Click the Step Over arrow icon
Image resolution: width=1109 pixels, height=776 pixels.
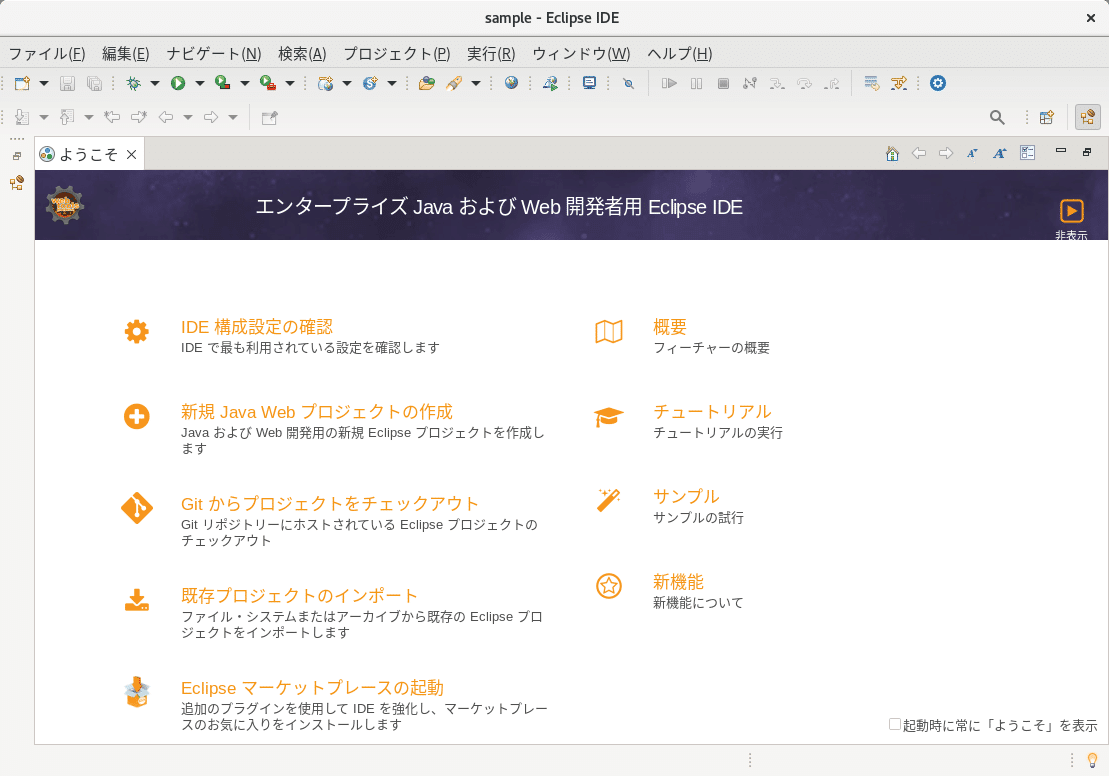(x=804, y=83)
